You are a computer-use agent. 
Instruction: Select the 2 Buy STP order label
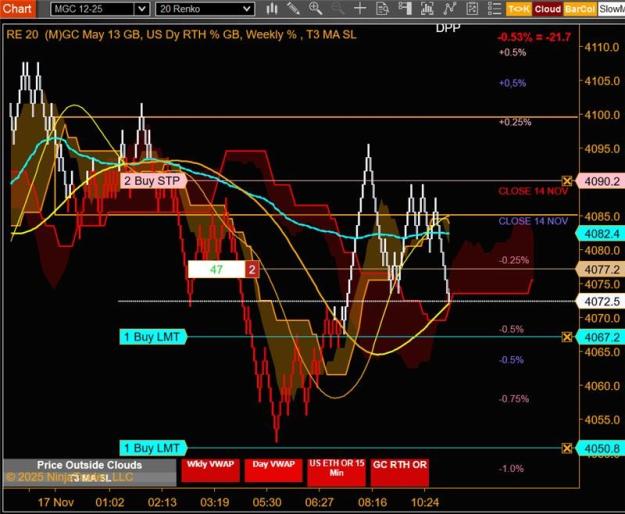point(153,181)
